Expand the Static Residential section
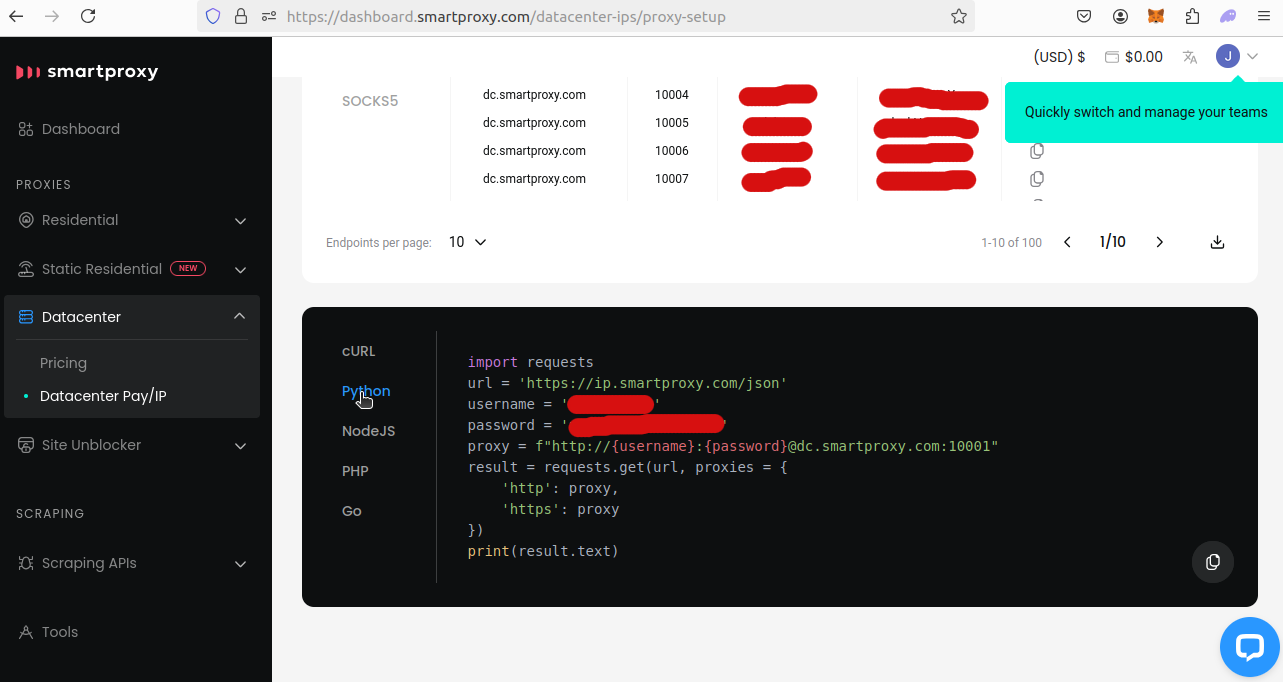1283x682 pixels. coord(240,270)
